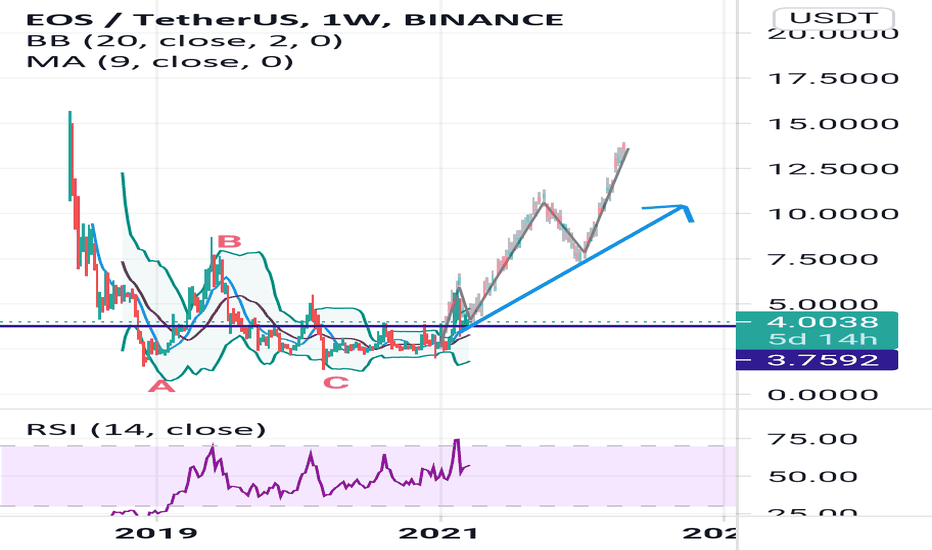Select the BB (20, close, 2, 0) indicator label
Image resolution: width=932 pixels, height=550 pixels.
click(184, 41)
